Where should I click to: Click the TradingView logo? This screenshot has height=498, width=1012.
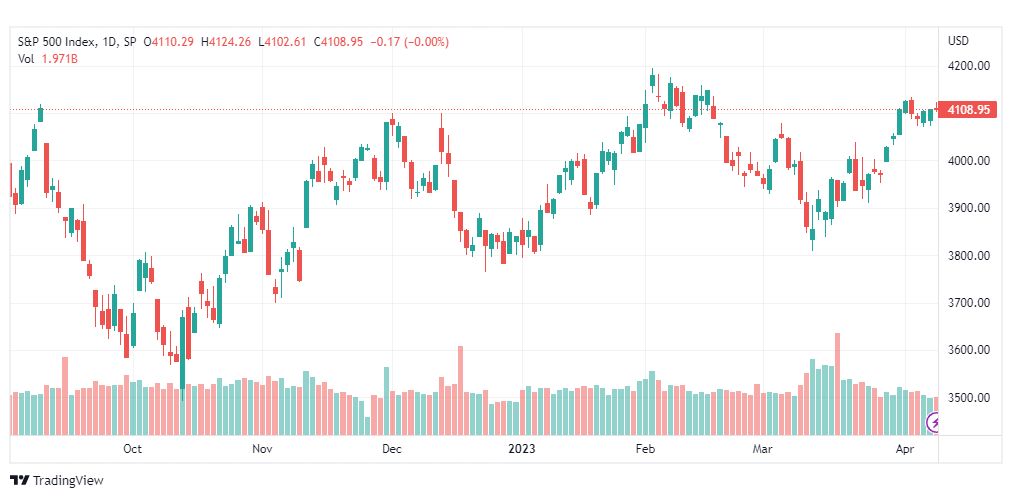57,481
